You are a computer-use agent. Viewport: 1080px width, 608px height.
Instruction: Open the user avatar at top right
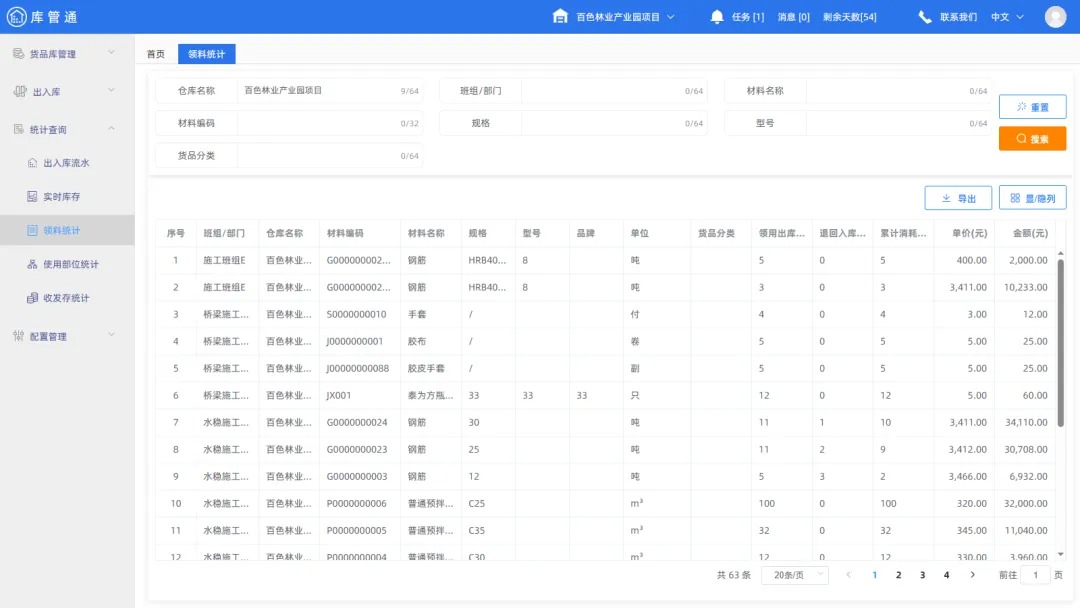click(1055, 16)
